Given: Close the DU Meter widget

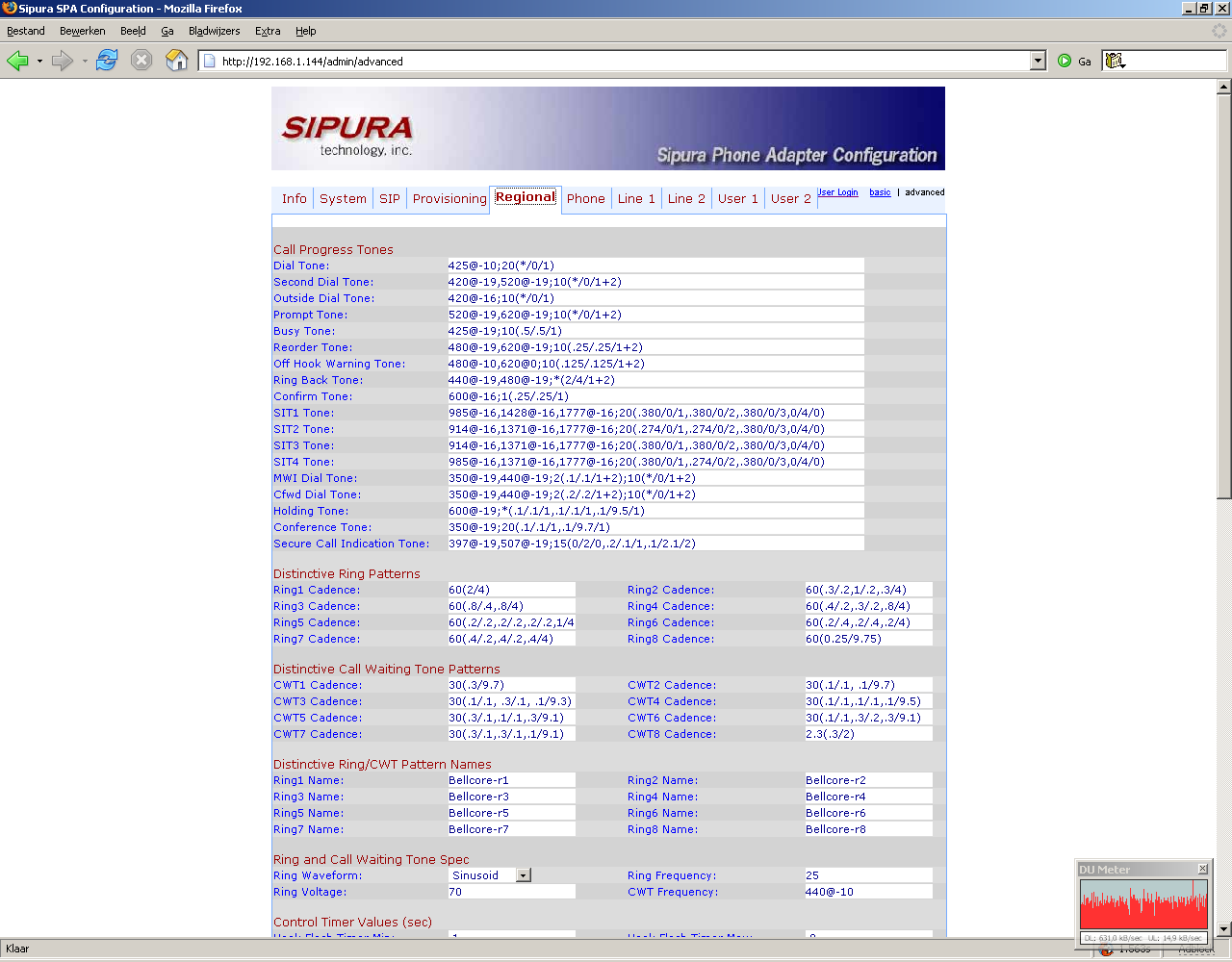Looking at the screenshot, I should pos(1202,869).
